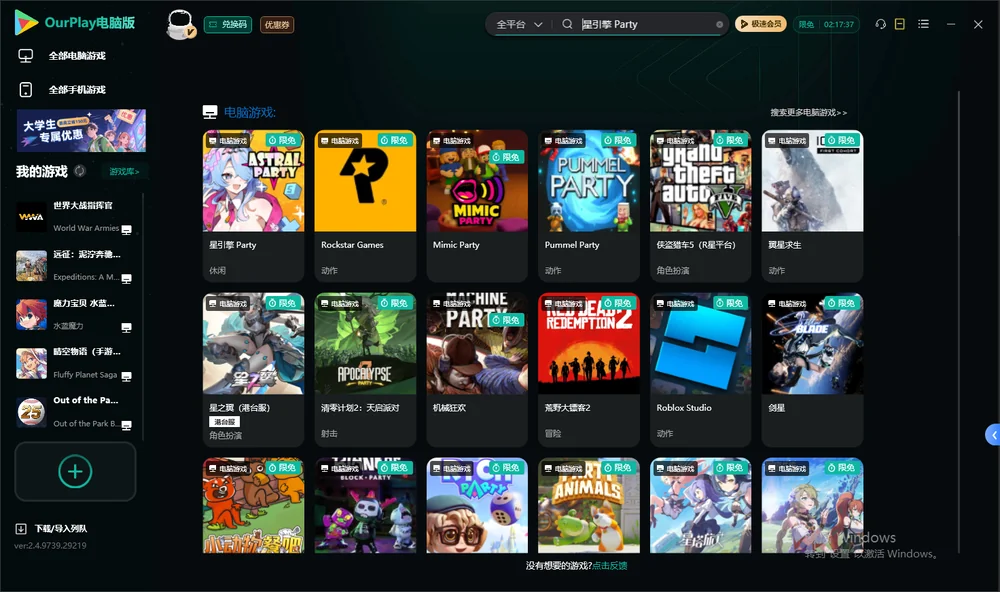The image size is (1000, 592).
Task: Open the 大学生专属优惠 banner
Action: (81, 130)
